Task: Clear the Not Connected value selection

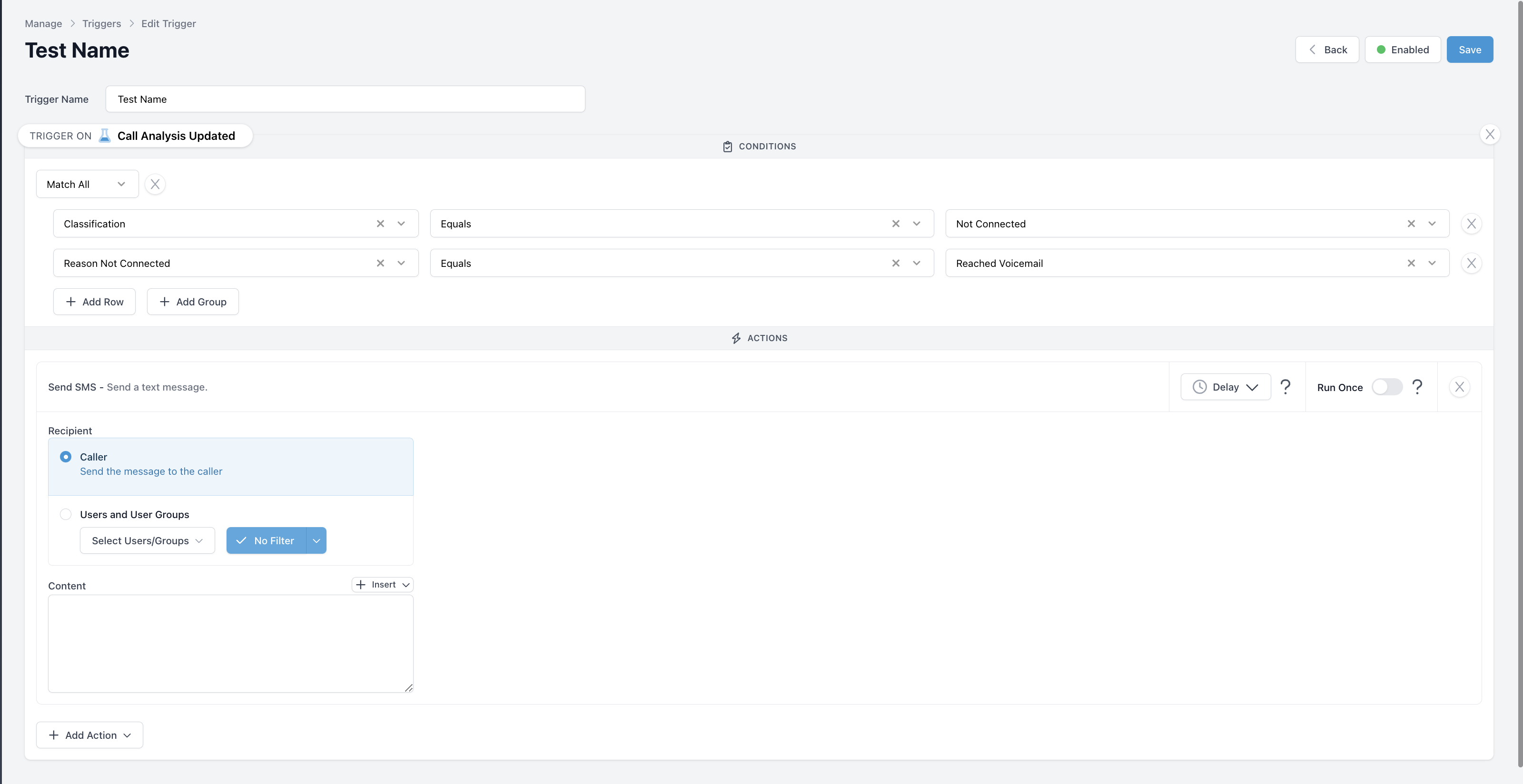Action: [1411, 224]
